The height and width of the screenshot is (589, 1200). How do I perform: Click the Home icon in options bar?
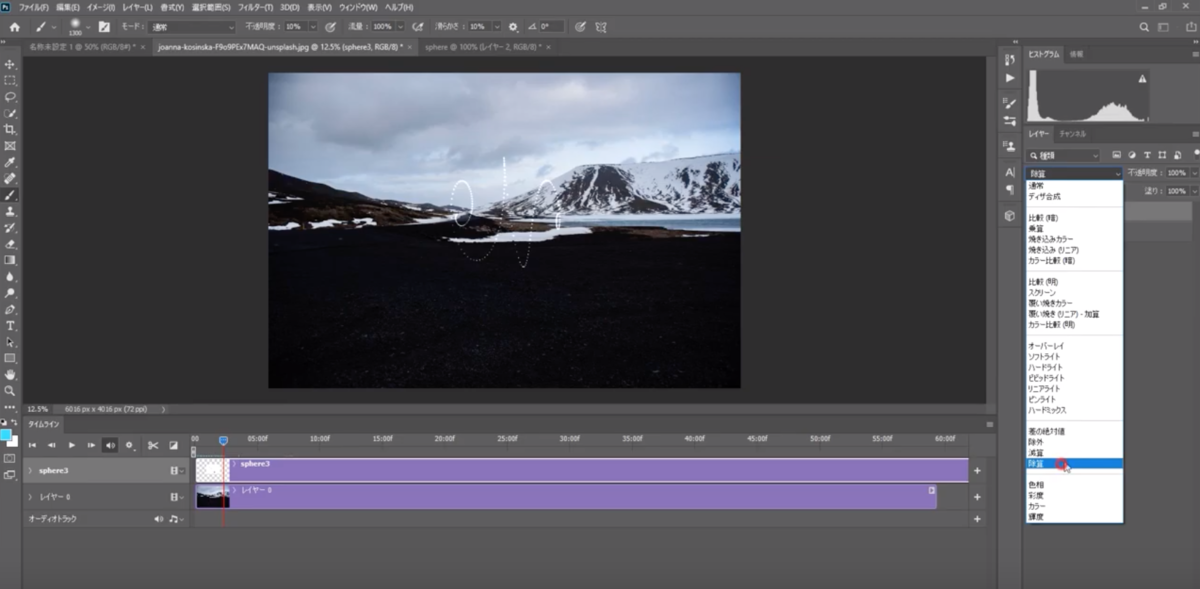14,26
